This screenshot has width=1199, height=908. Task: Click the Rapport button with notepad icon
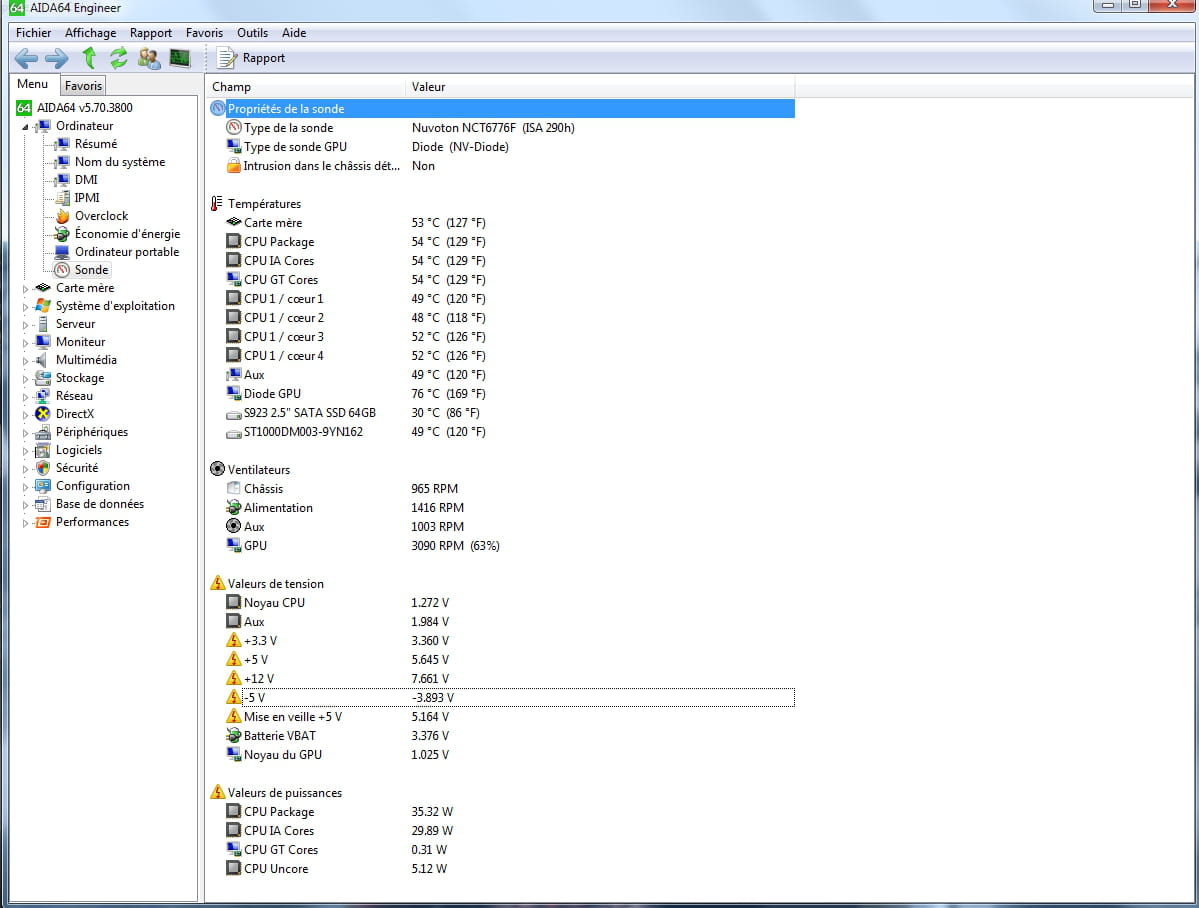coord(252,58)
